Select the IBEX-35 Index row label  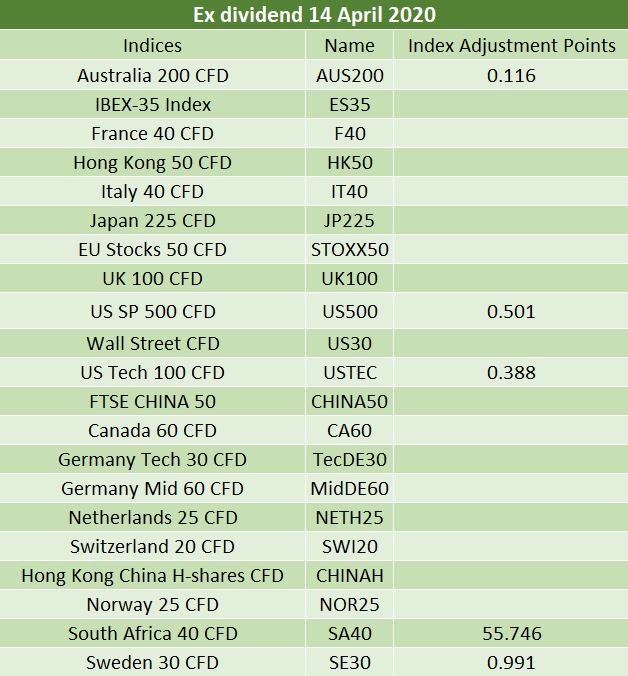(x=152, y=104)
